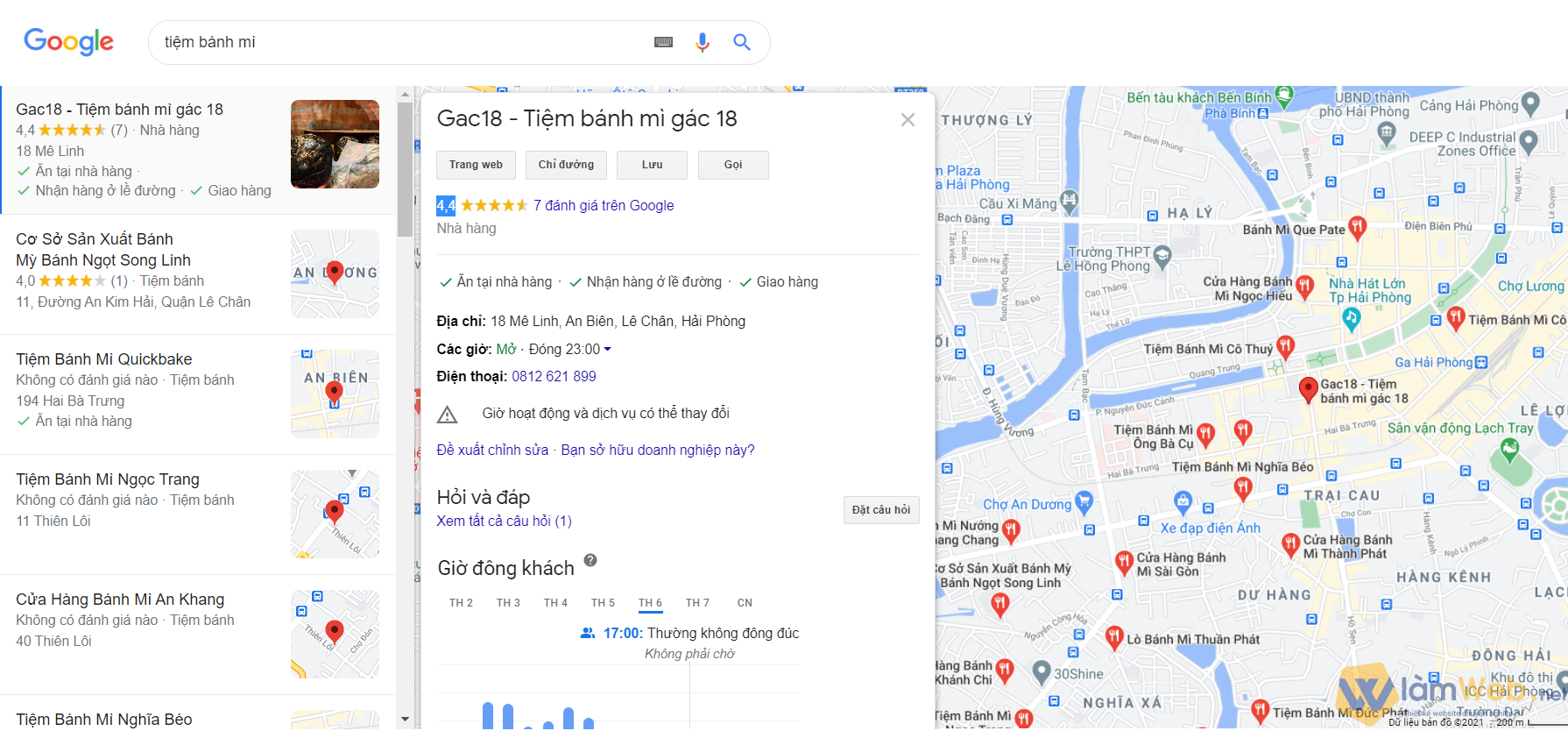Screen dimensions: 1568x731
Task: Switch to CN busy-hours tab
Action: [x=745, y=603]
